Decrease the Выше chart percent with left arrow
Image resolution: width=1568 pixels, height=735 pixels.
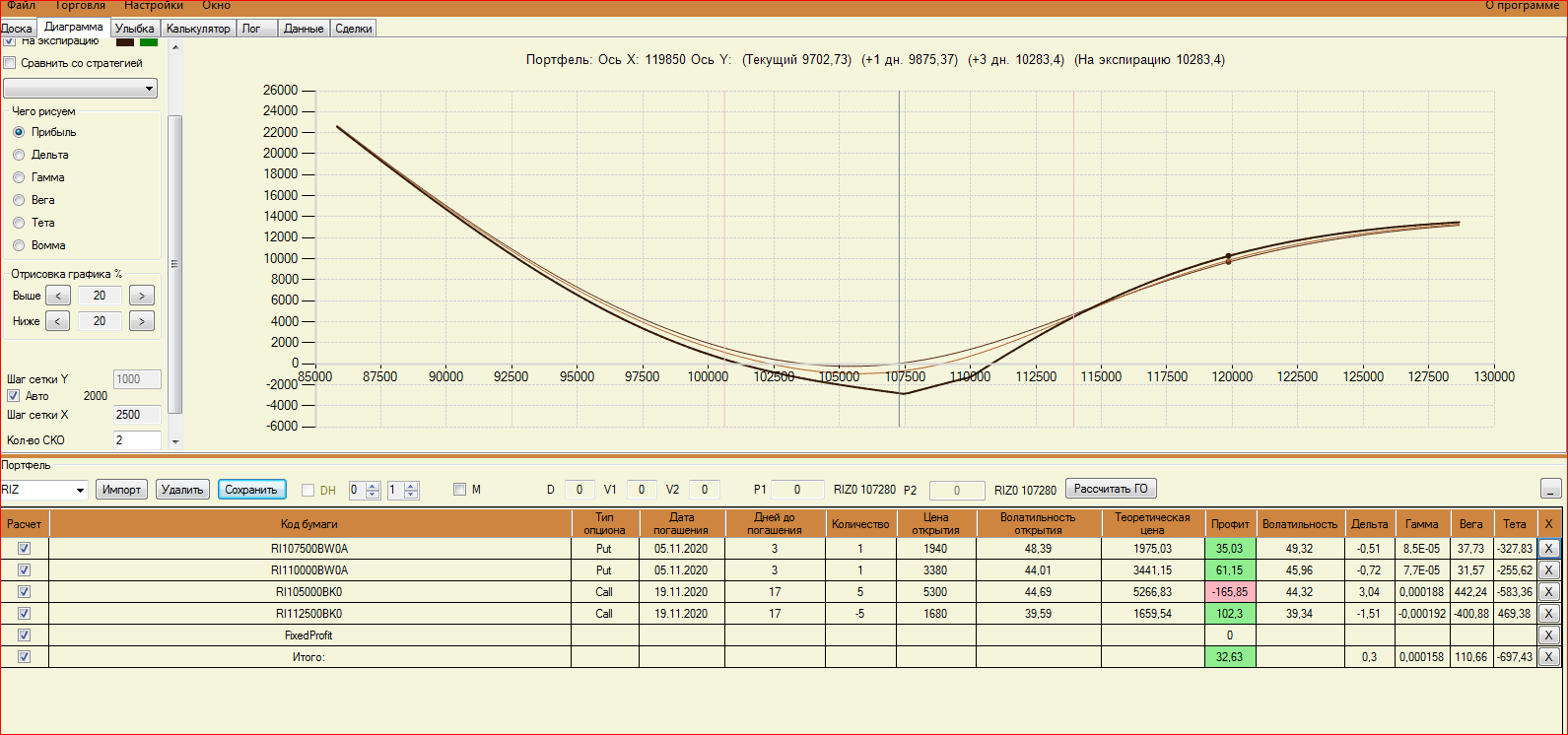pos(57,296)
